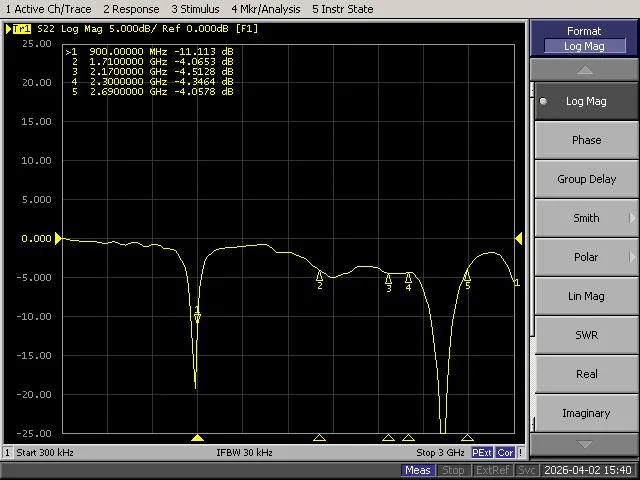Screen dimensions: 640x480
Task: Click the date and time readout
Action: [588, 470]
